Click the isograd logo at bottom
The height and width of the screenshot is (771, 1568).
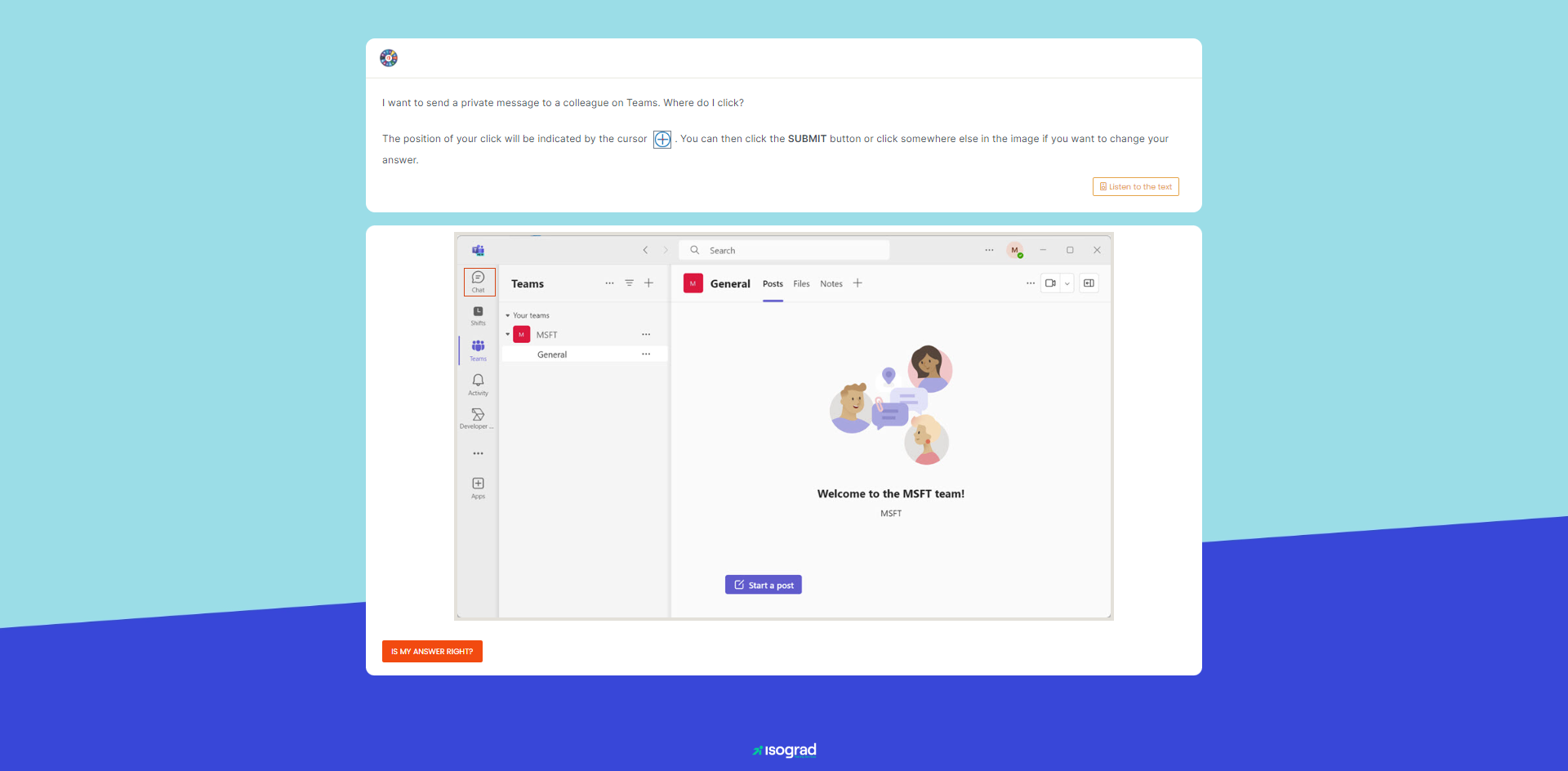(784, 750)
